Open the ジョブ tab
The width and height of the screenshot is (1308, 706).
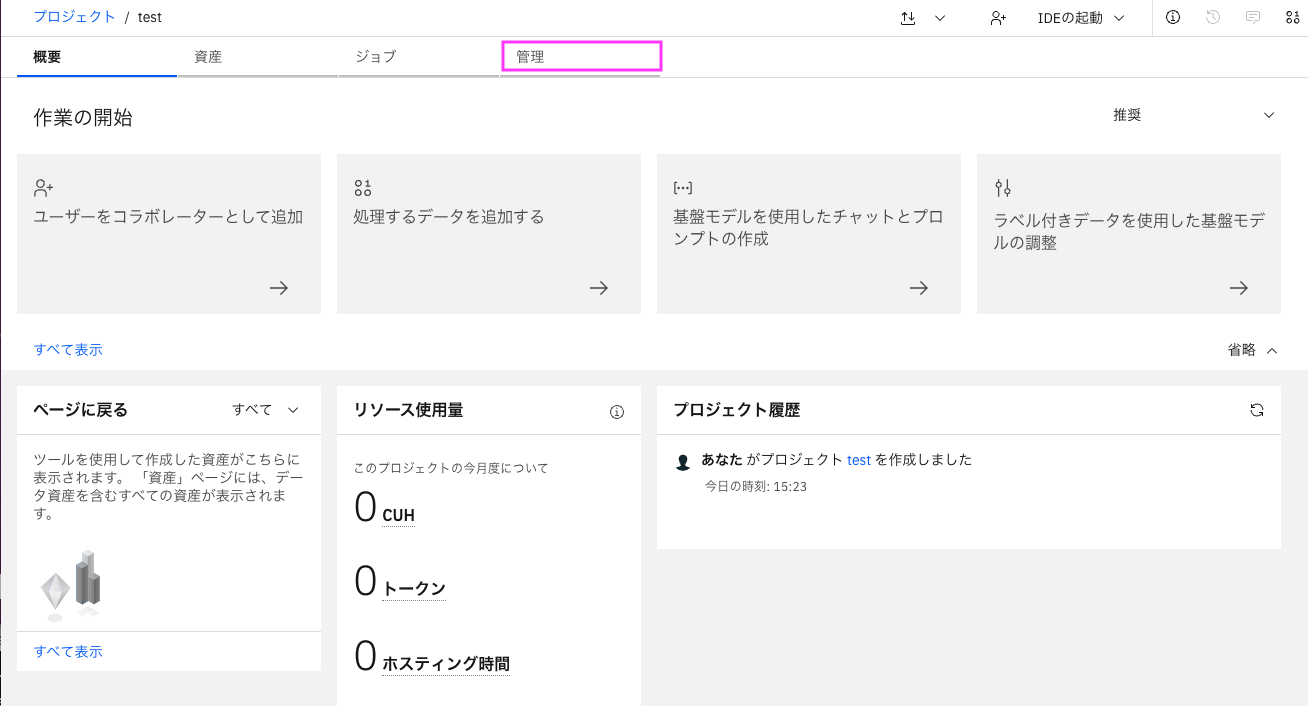418,57
